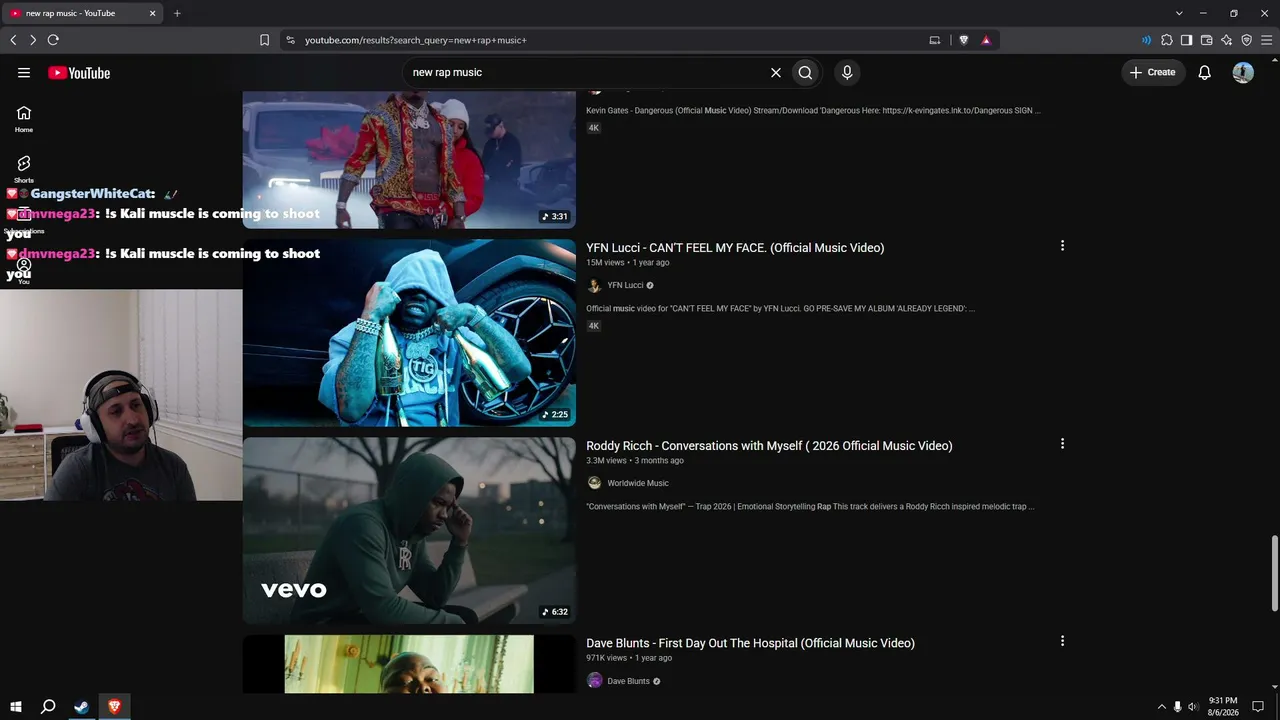Bookmark this page with the bookmark icon
The image size is (1280, 720).
tap(264, 40)
